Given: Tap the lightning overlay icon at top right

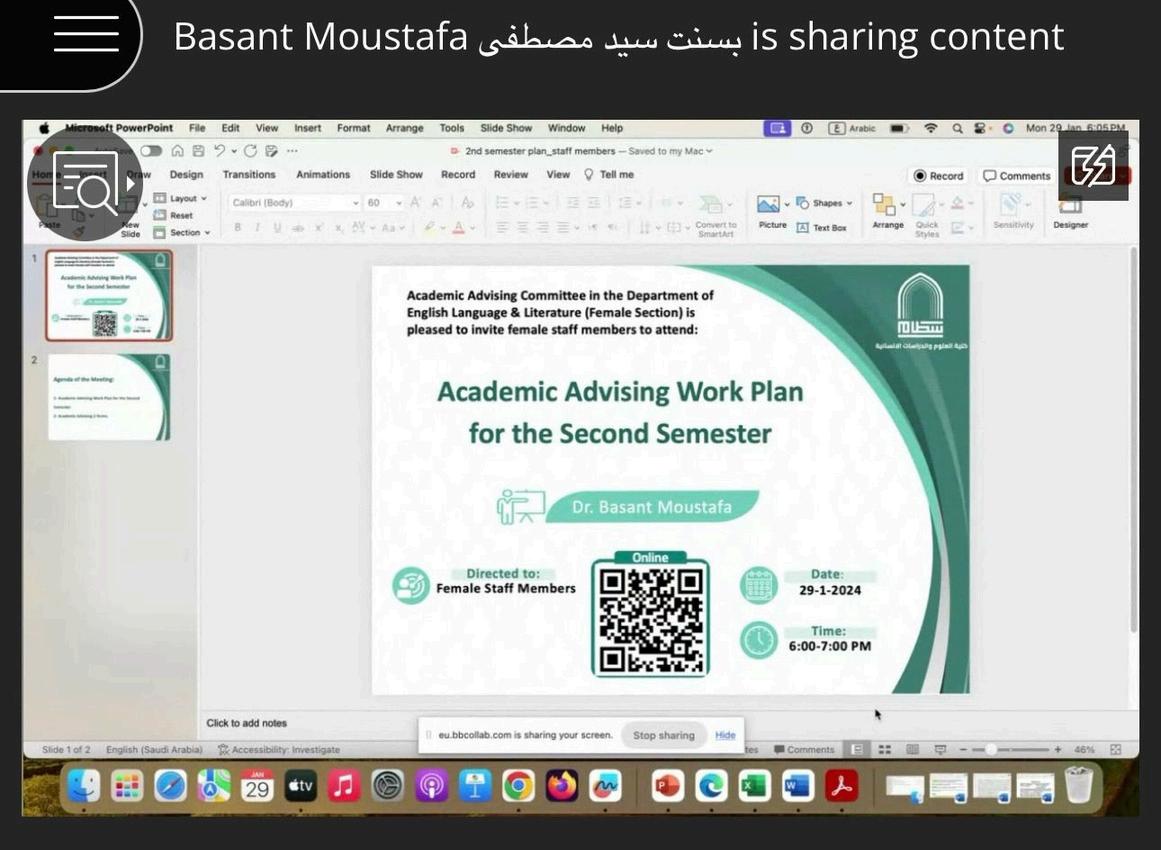Looking at the screenshot, I should [x=1093, y=165].
